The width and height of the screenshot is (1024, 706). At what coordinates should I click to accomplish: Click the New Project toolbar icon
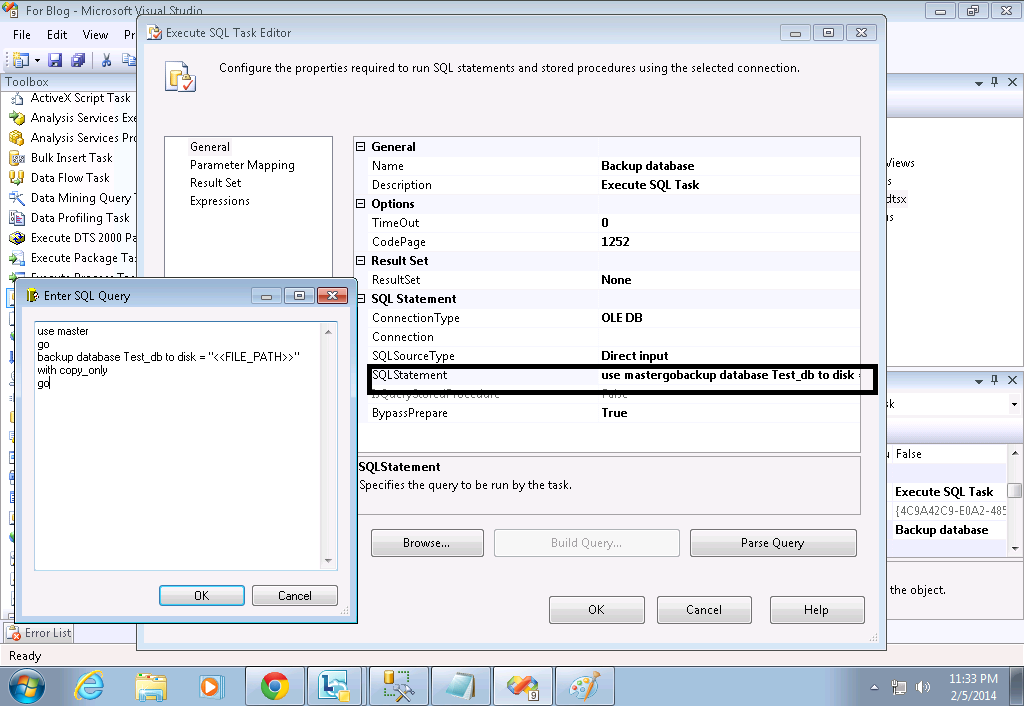pos(20,60)
